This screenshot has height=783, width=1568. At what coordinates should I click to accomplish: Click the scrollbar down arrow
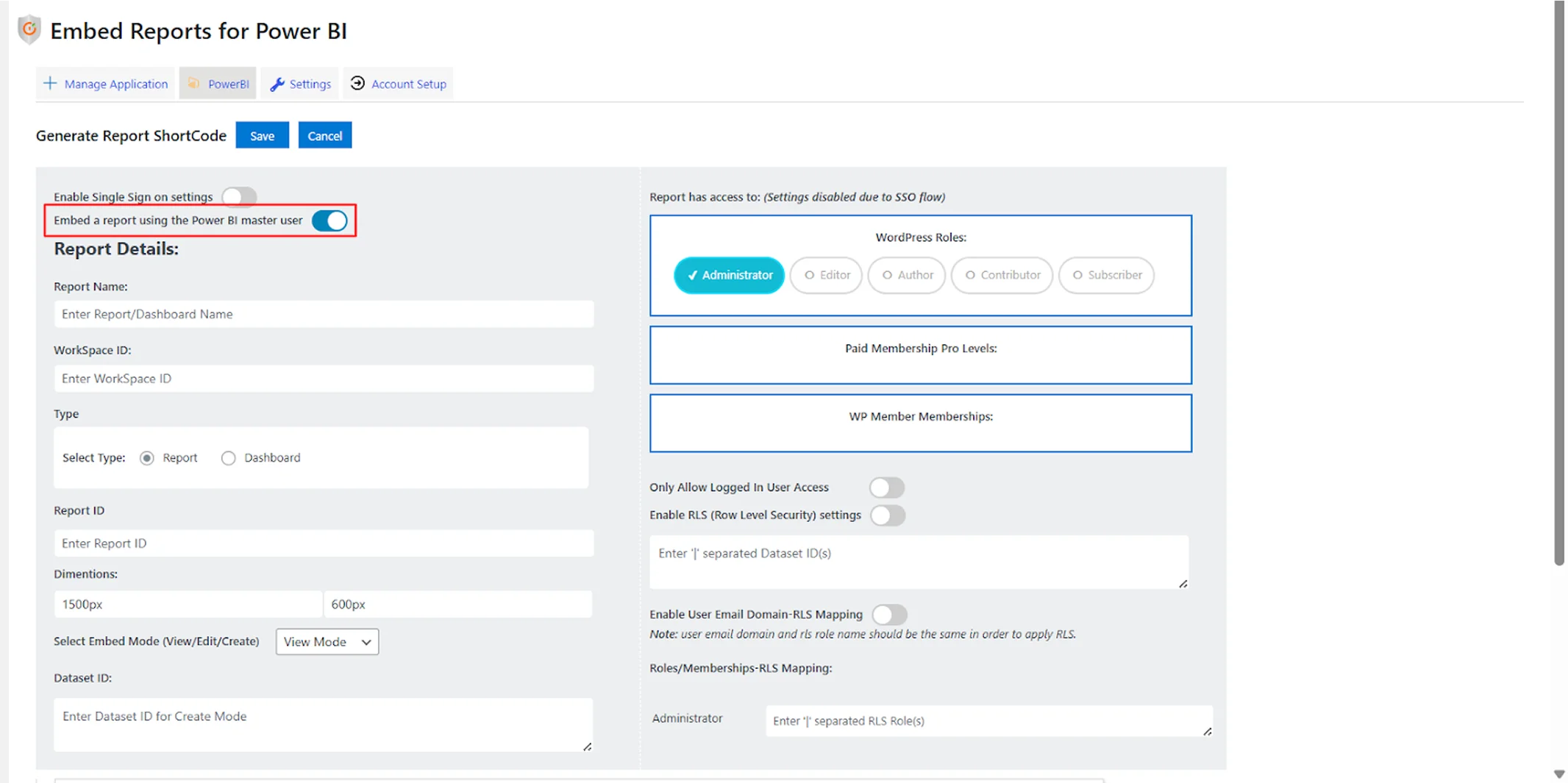click(1558, 774)
